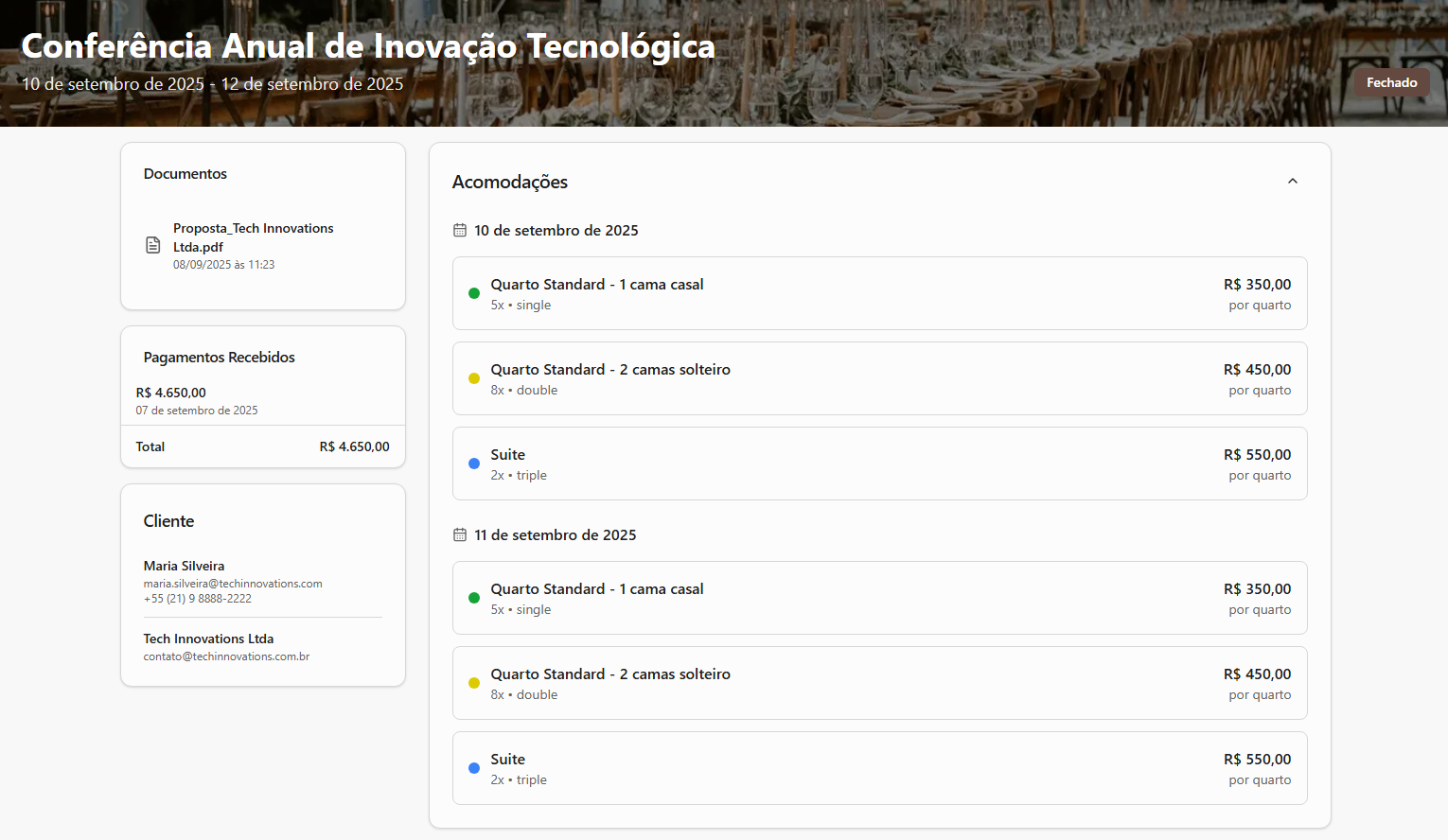Toggle availability of the Suite room
1448x840 pixels.
(x=879, y=464)
